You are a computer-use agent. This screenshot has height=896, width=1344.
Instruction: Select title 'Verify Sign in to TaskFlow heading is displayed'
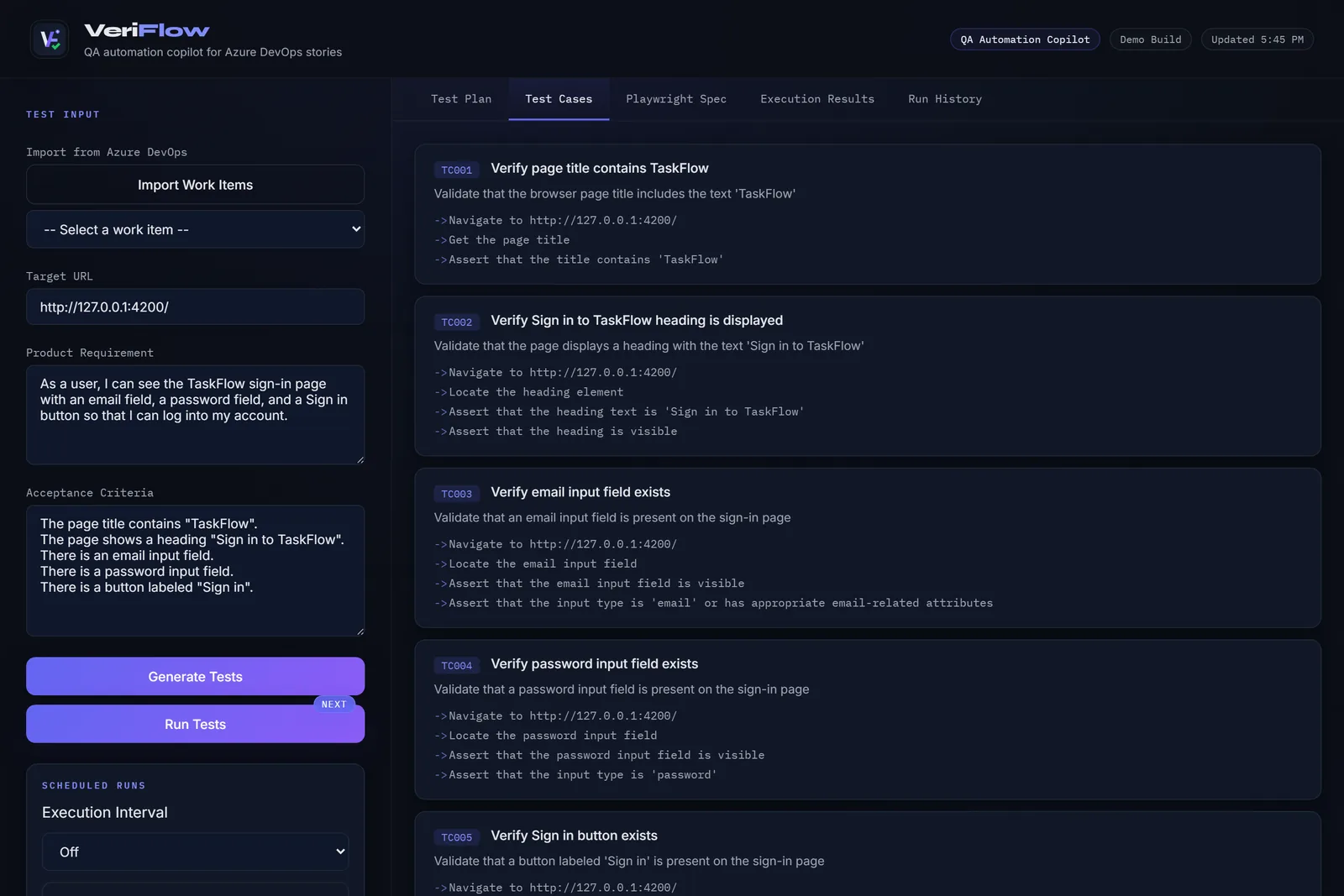tap(637, 320)
